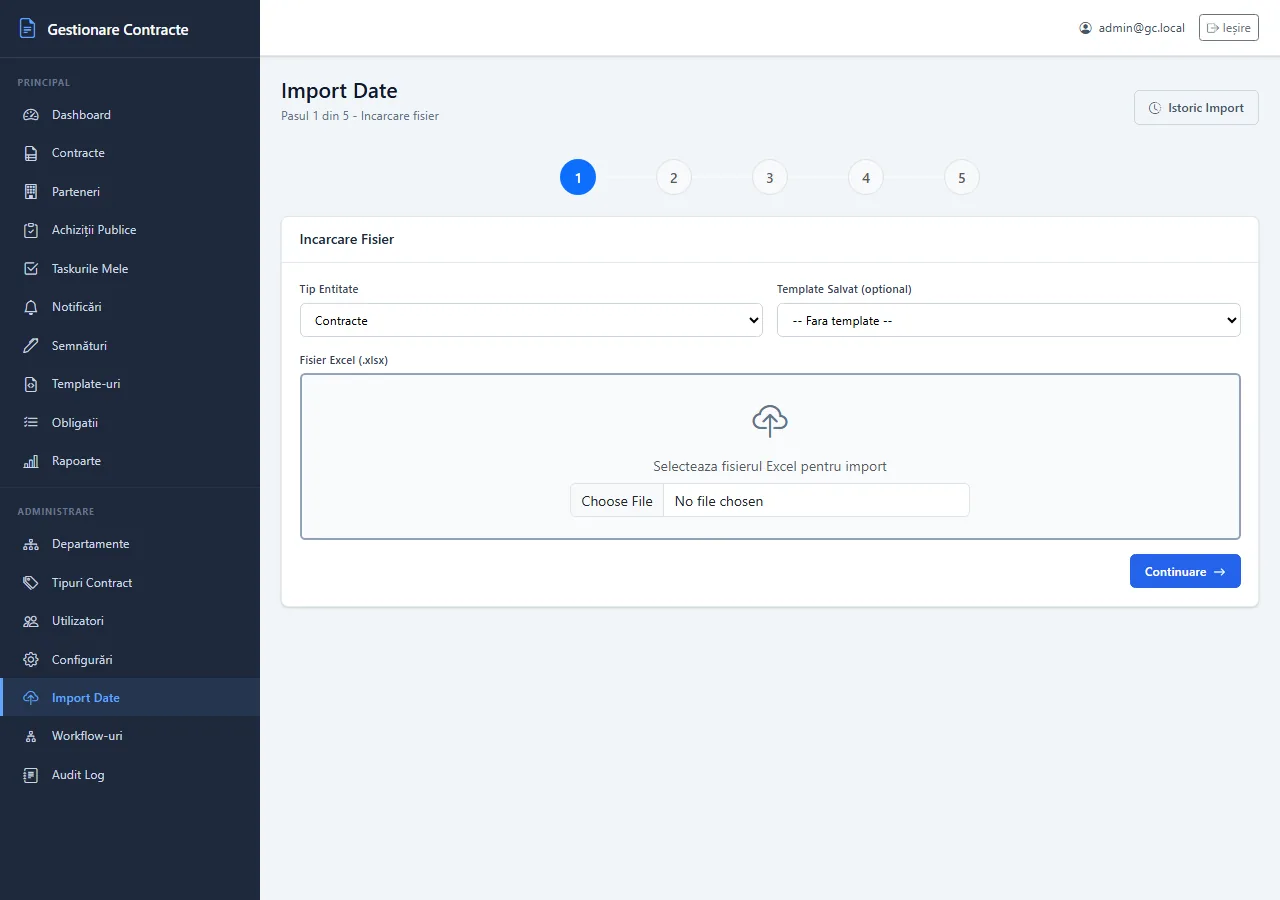The height and width of the screenshot is (900, 1280).
Task: Click the Configurări gear icon
Action: pos(31,660)
